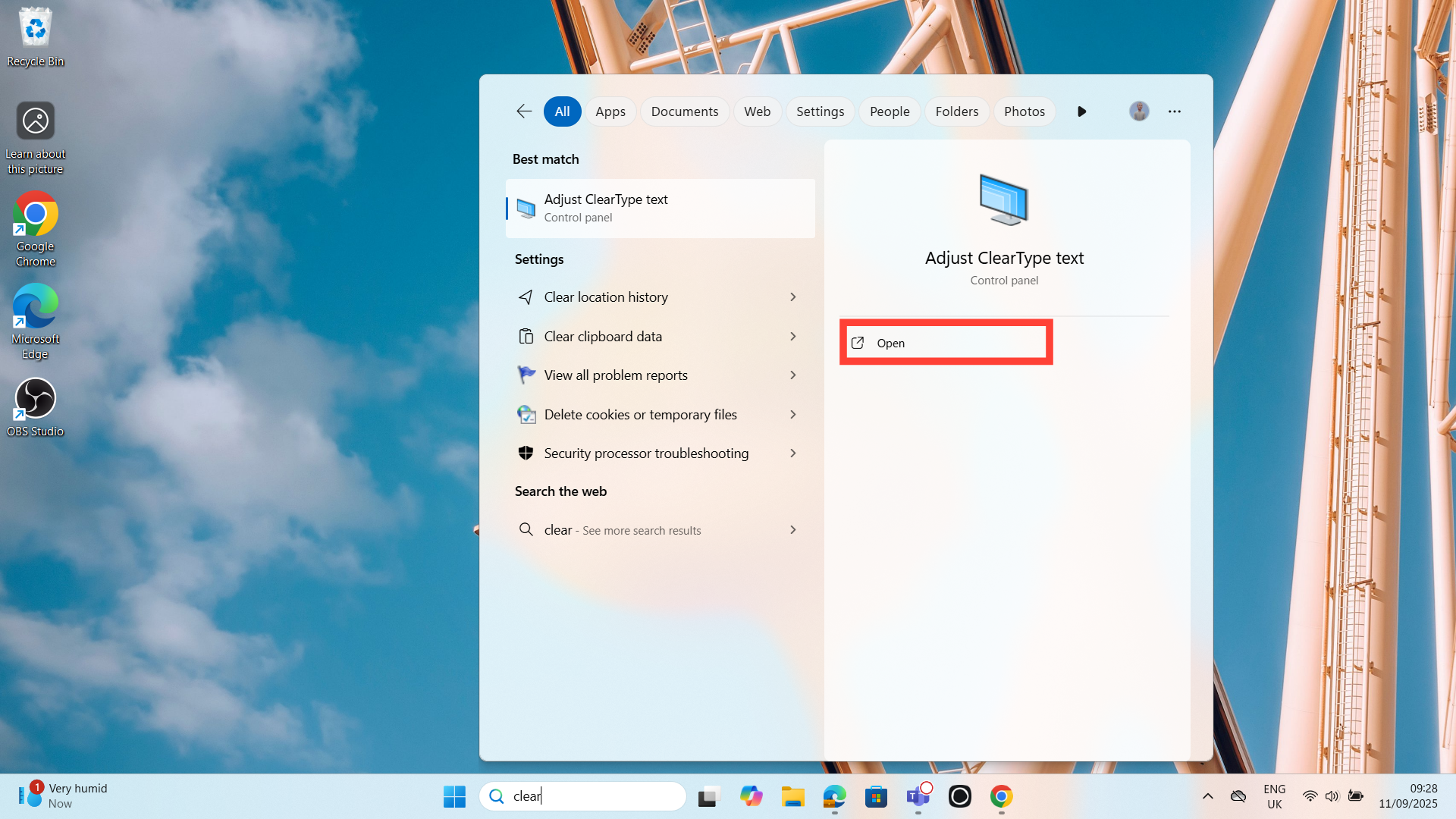Viewport: 1456px width, 819px height.
Task: Launch Copilot from the taskbar
Action: 751,796
